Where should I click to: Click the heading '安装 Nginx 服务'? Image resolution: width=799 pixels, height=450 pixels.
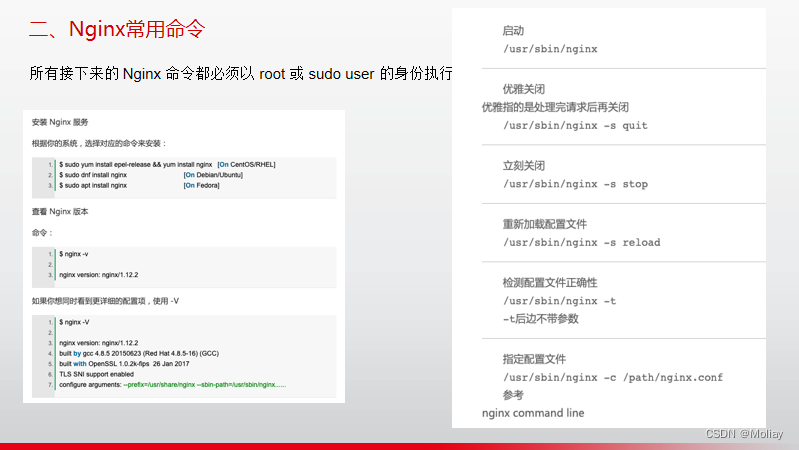(60, 122)
